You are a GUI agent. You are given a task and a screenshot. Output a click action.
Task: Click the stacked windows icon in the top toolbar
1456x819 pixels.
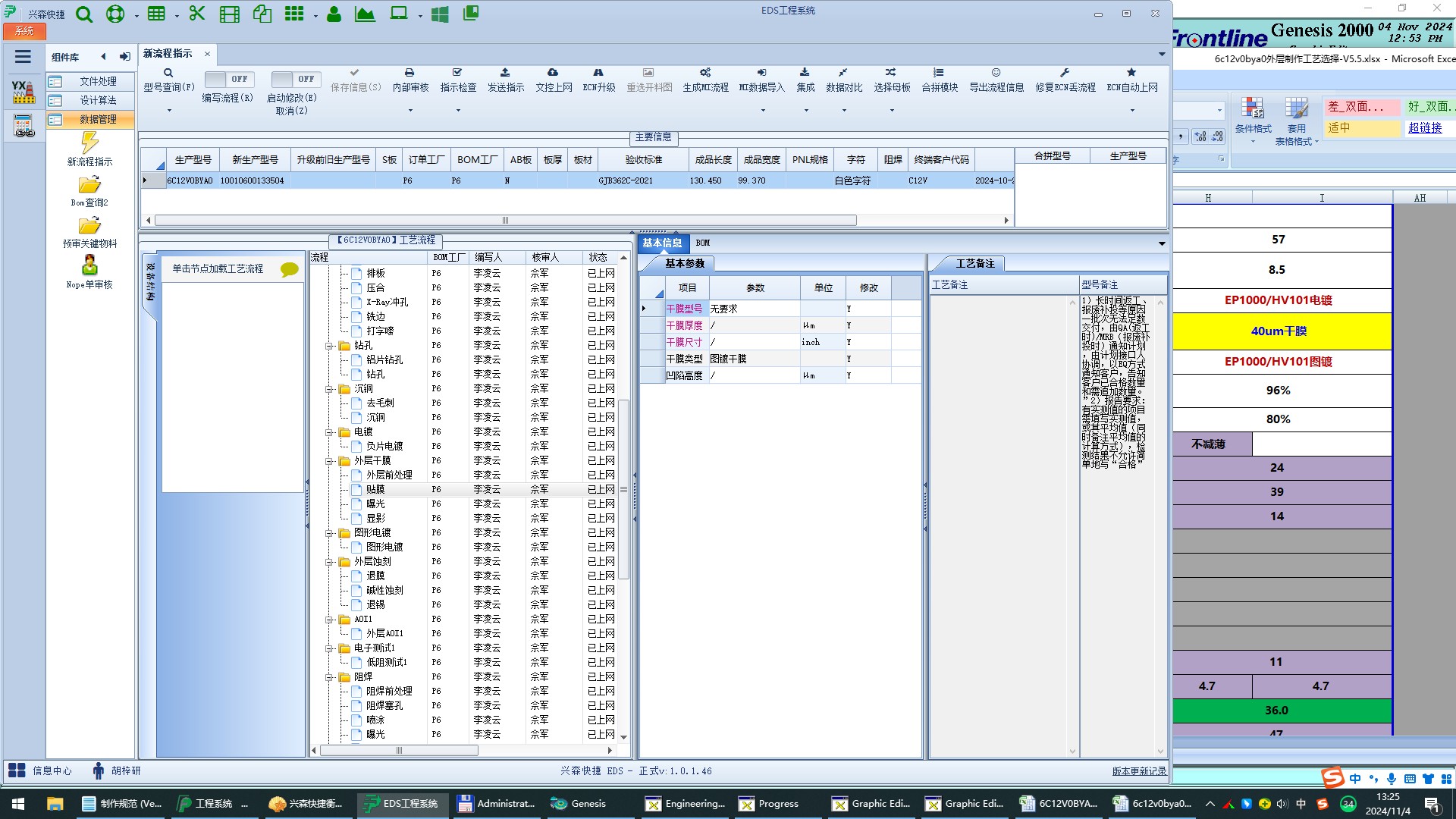point(471,14)
